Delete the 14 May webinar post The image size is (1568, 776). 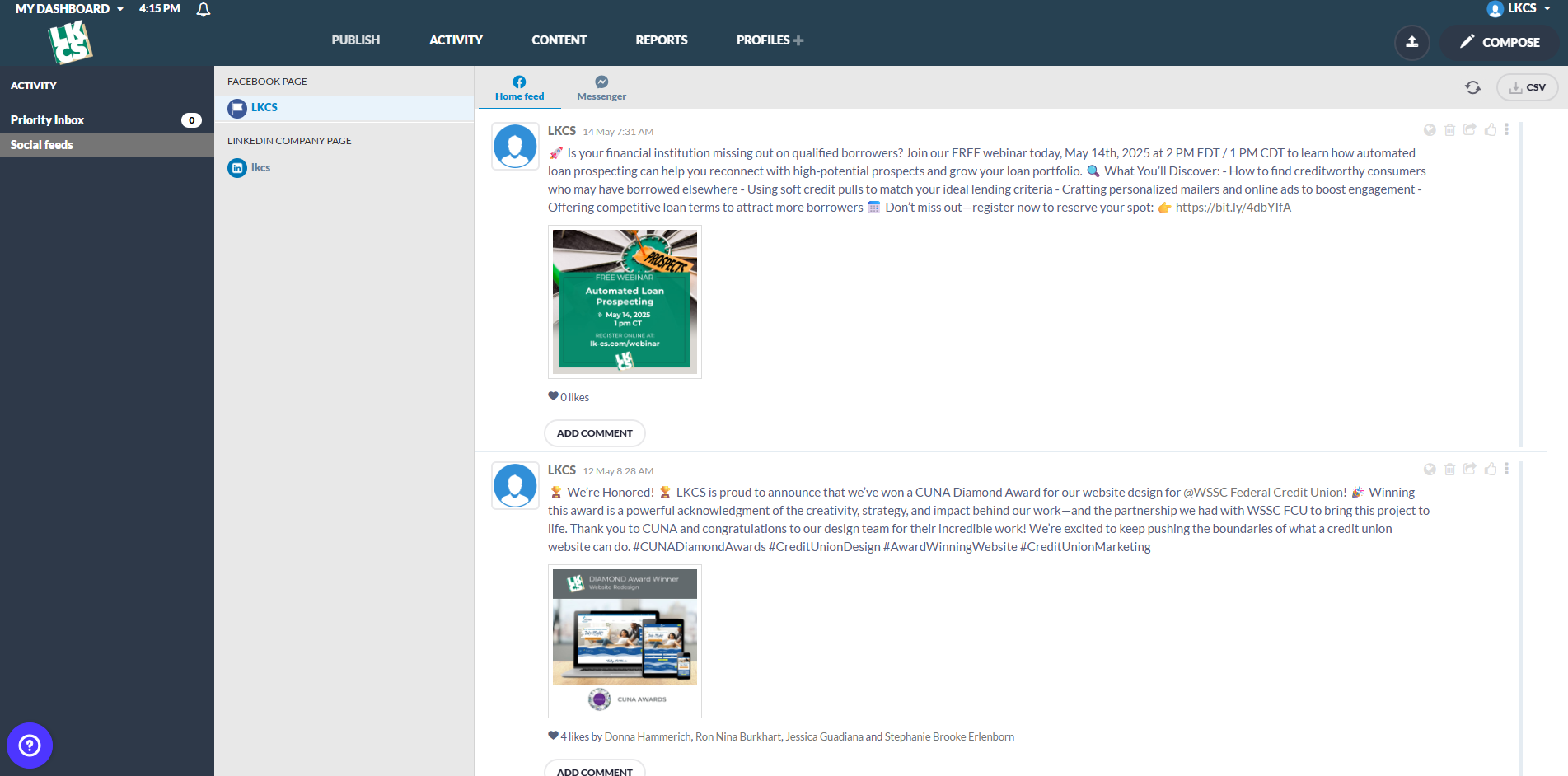click(x=1449, y=130)
